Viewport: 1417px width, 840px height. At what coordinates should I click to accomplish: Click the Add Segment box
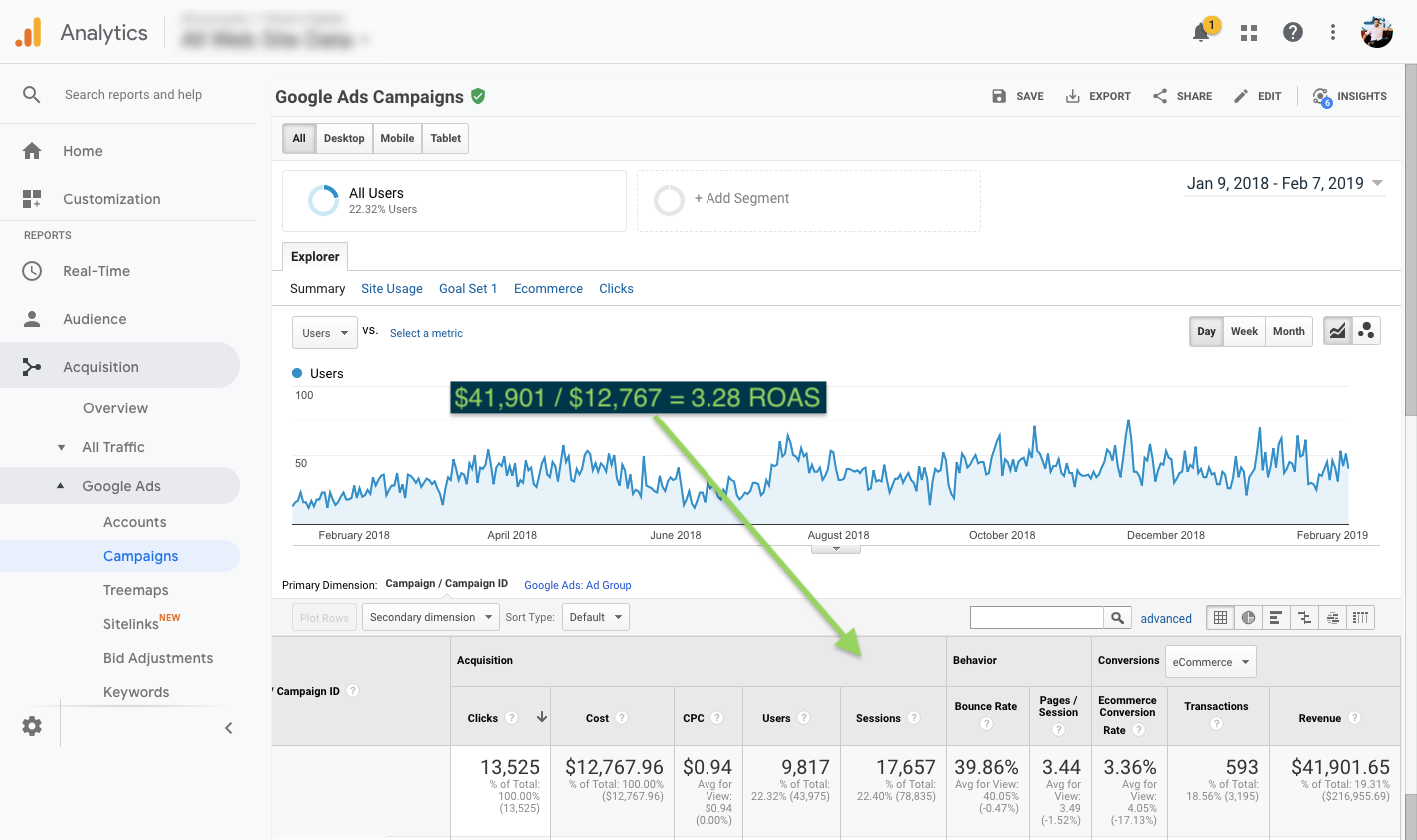tap(808, 200)
